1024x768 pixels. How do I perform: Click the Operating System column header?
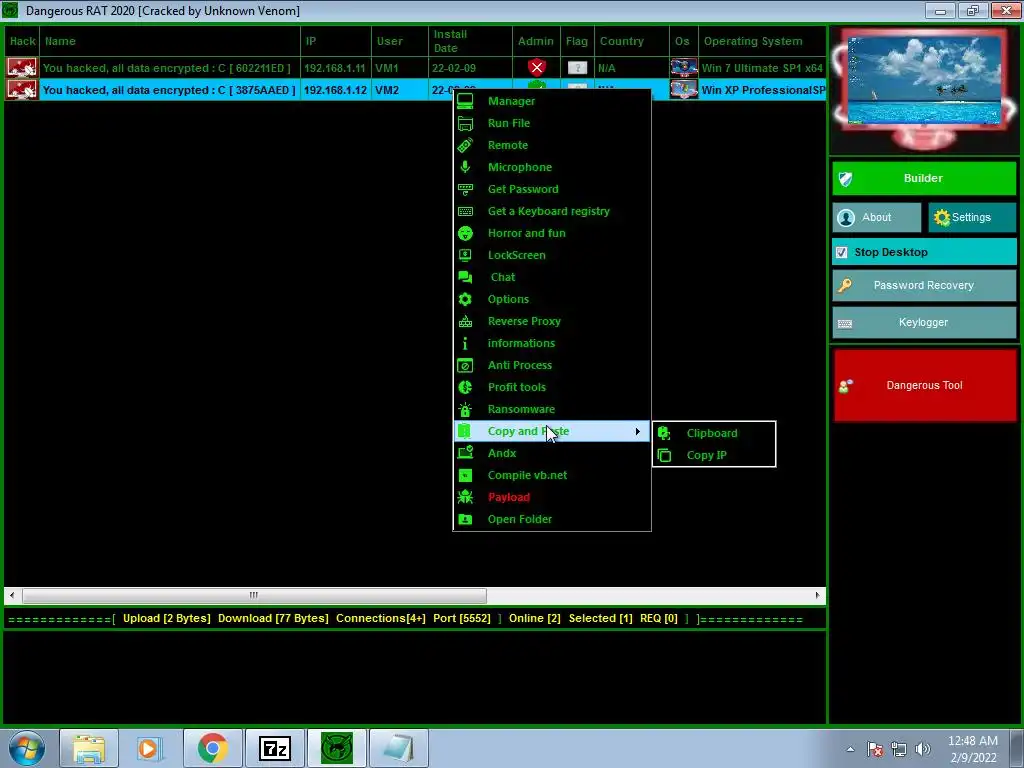[761, 41]
